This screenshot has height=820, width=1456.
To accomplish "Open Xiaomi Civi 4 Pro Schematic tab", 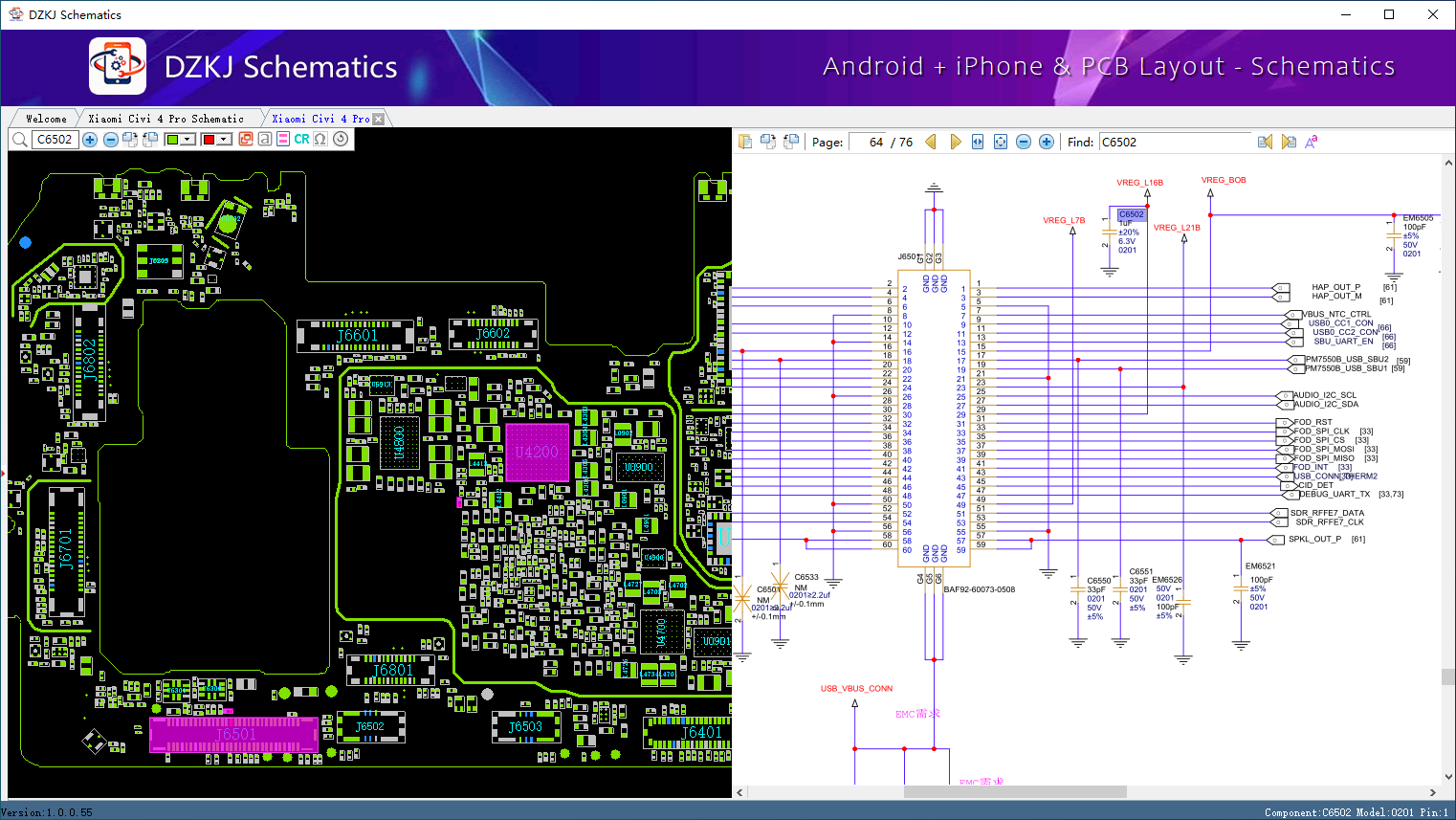I will pos(165,119).
